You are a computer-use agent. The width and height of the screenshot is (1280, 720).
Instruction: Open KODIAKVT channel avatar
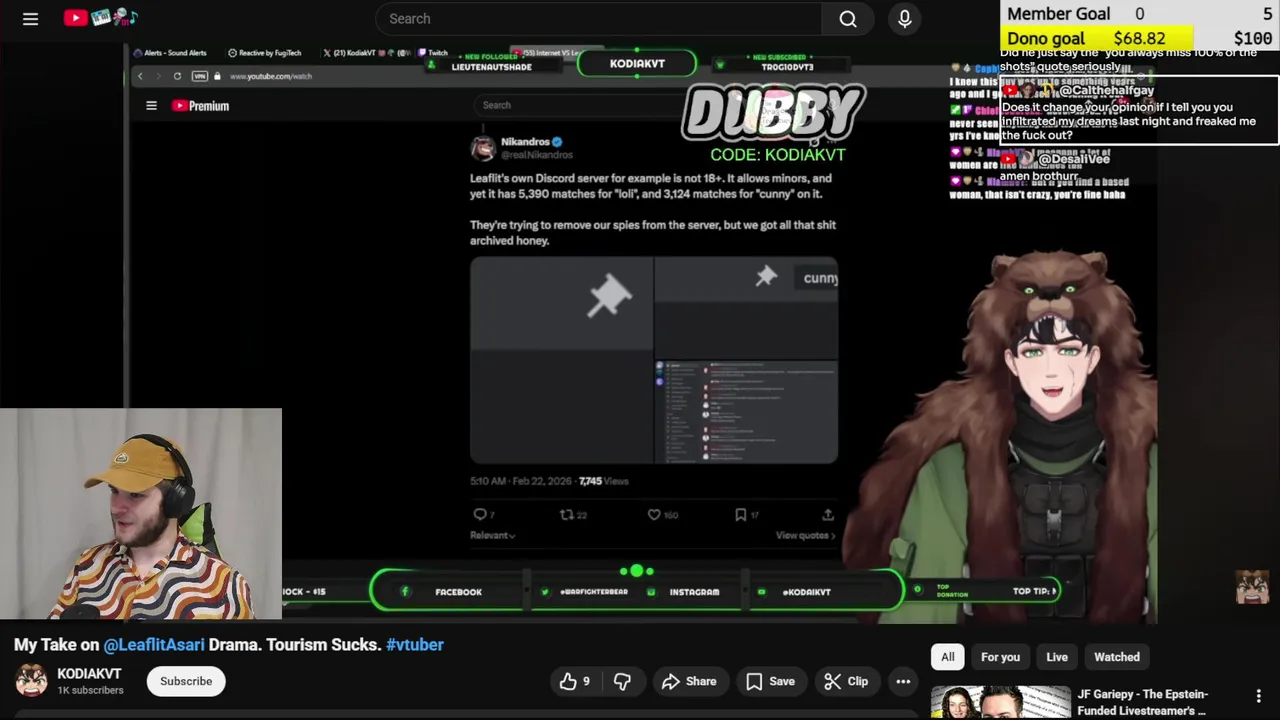coord(31,681)
